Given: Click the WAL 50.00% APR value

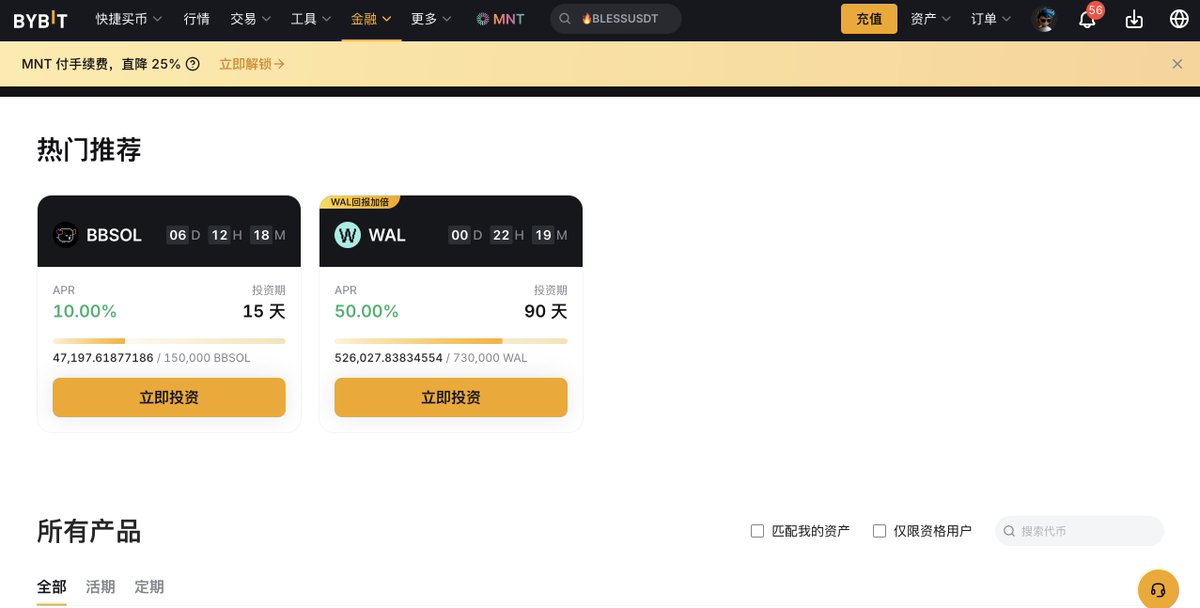Looking at the screenshot, I should point(367,311).
